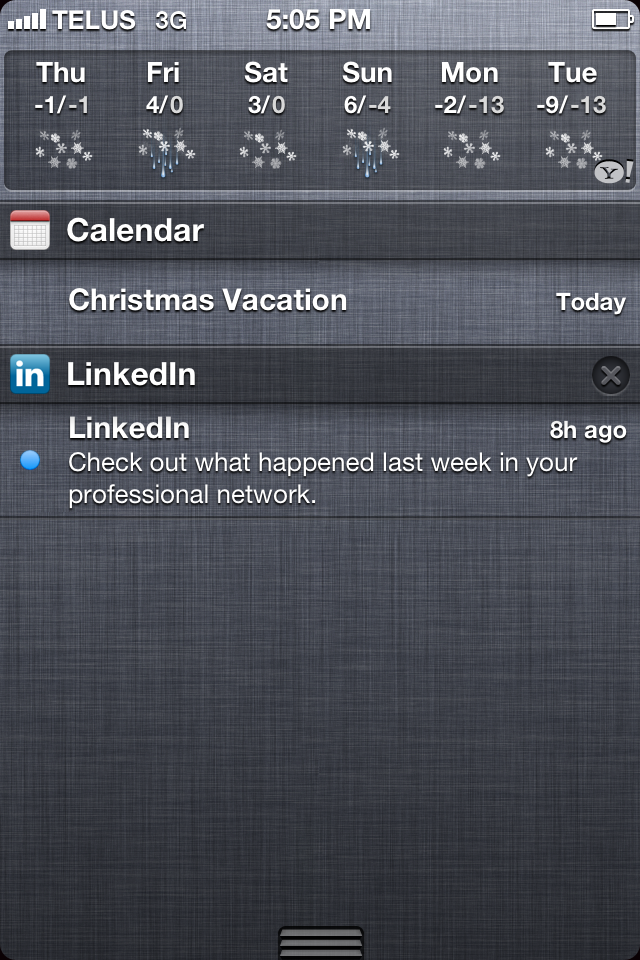Tap the Calendar section header
This screenshot has width=640, height=960.
(x=135, y=231)
